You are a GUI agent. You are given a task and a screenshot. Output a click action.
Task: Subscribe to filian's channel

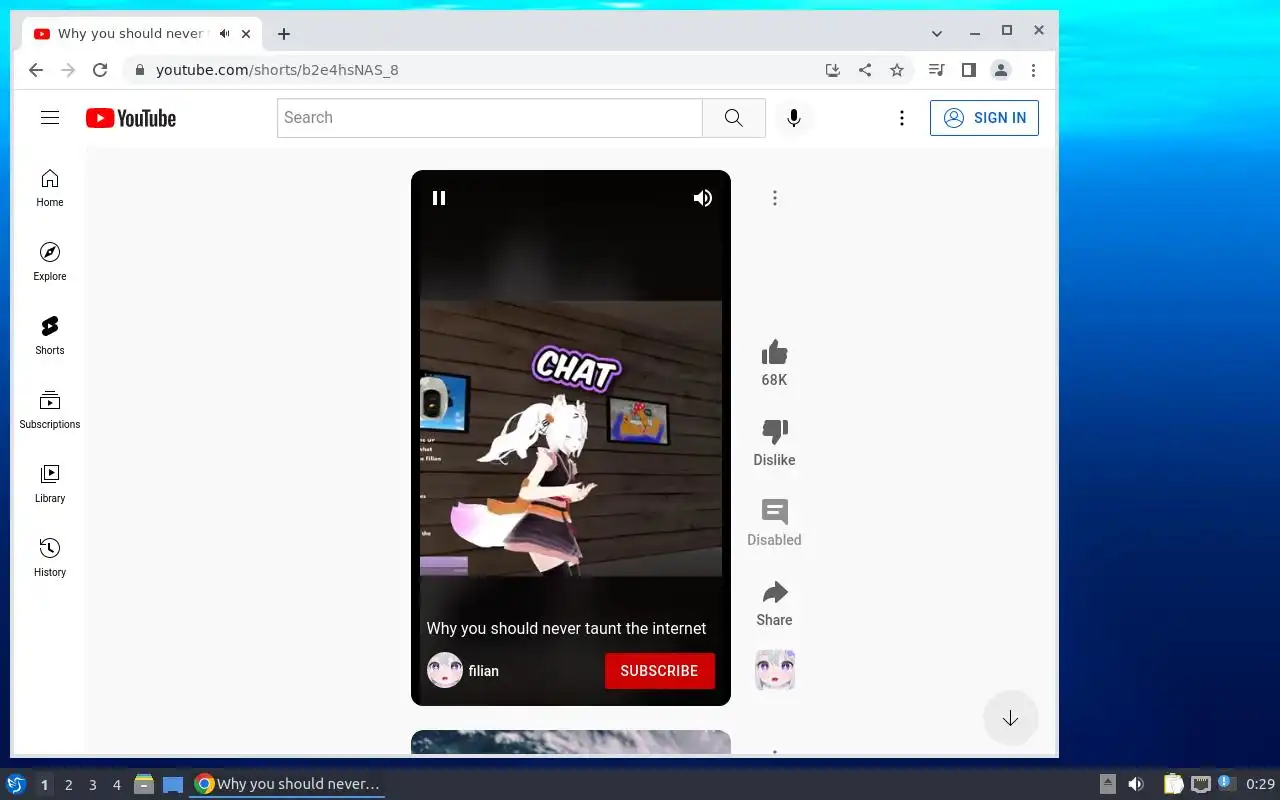click(659, 671)
